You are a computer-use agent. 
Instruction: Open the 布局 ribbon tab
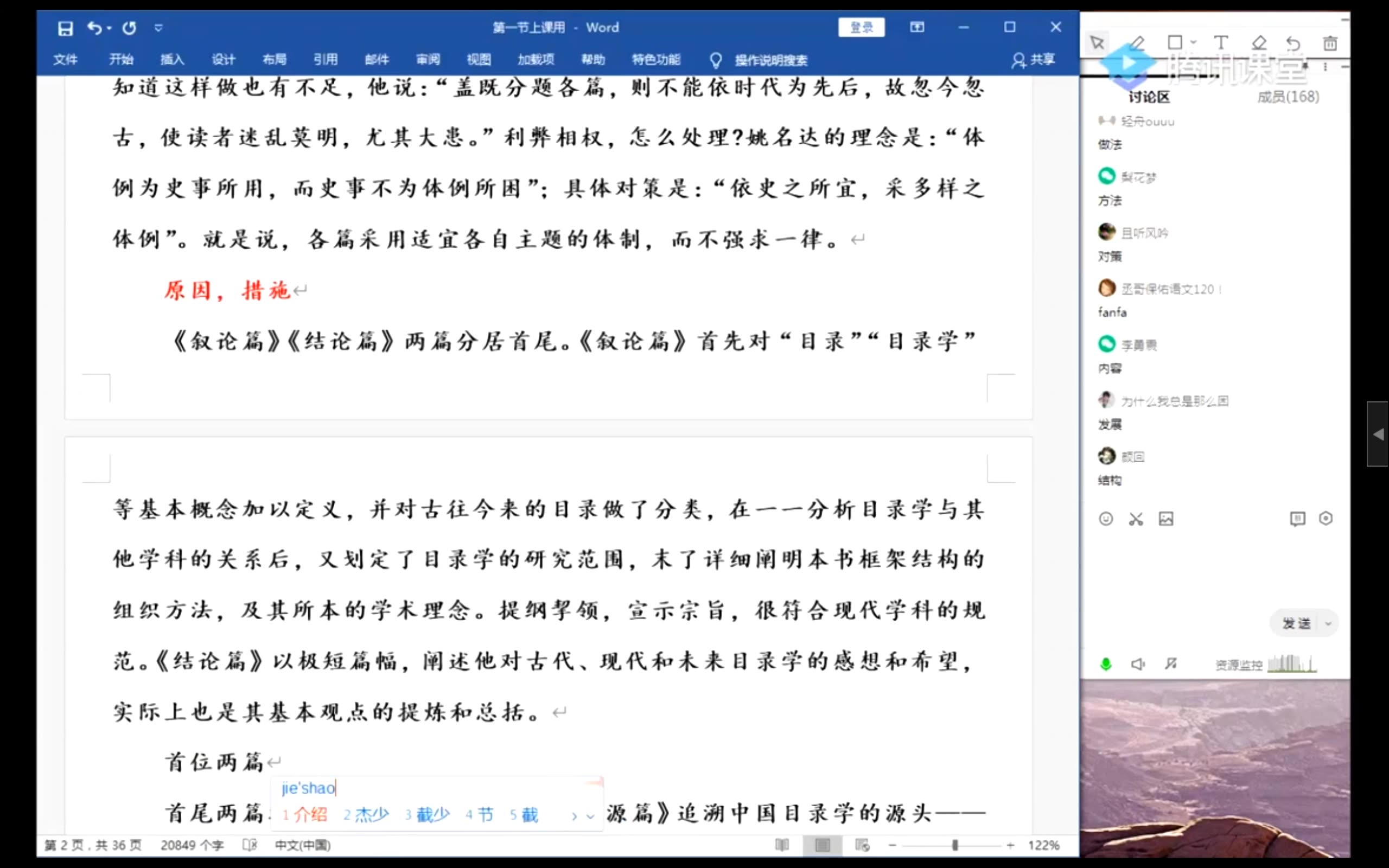pyautogui.click(x=275, y=60)
